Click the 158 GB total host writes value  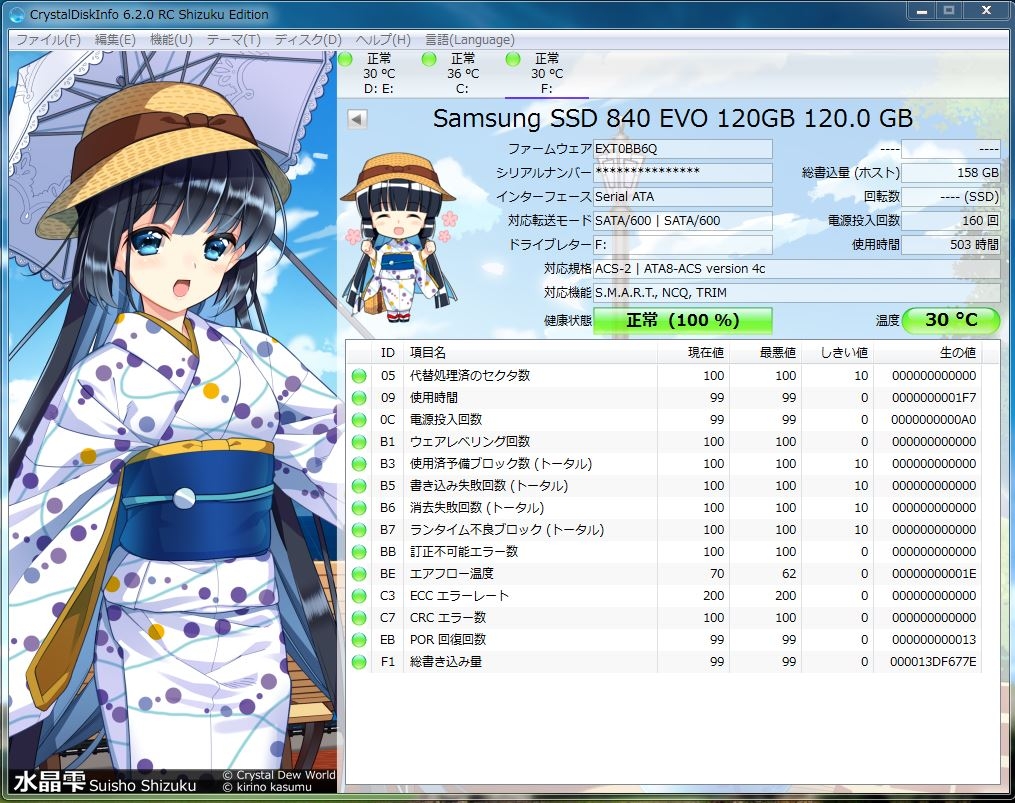[x=950, y=173]
